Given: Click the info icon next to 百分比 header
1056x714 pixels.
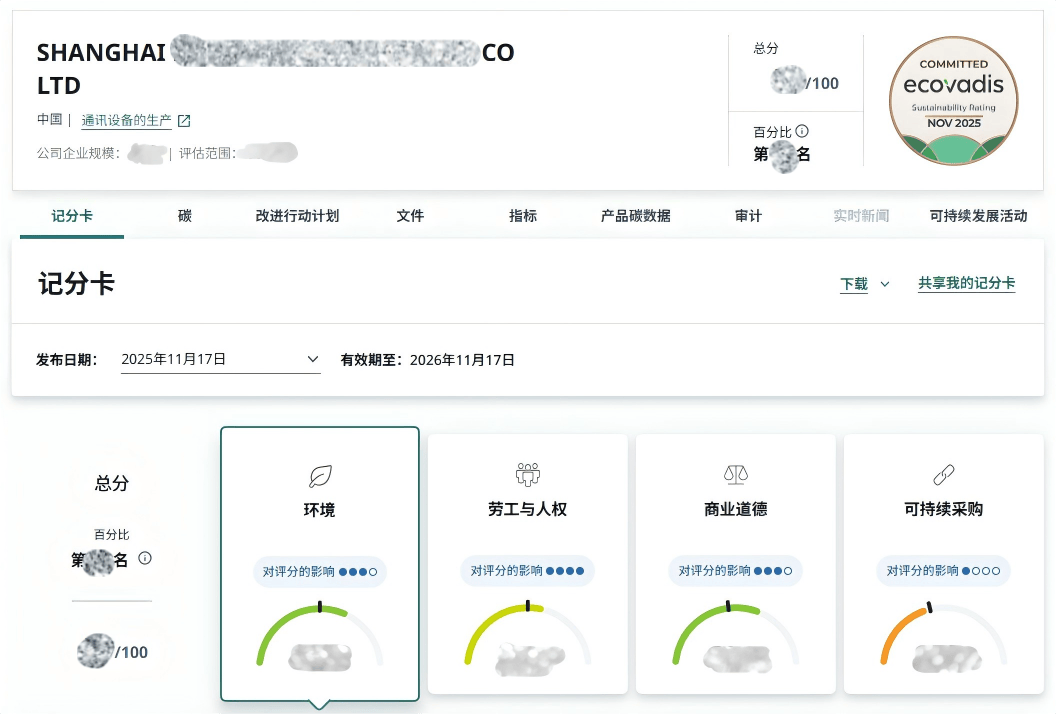Looking at the screenshot, I should pos(802,131).
